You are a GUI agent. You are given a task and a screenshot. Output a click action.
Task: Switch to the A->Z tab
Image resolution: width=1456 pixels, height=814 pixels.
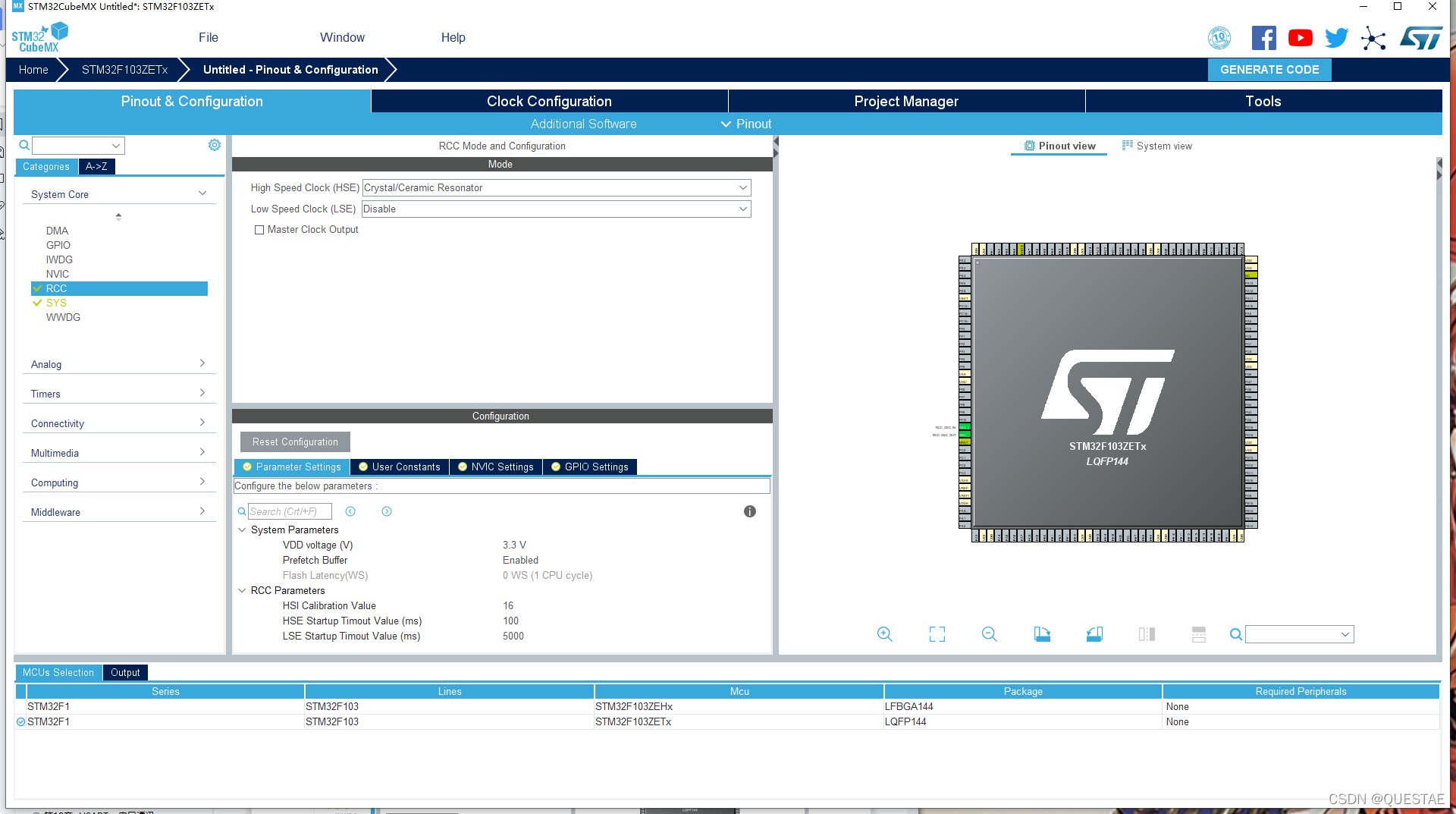(x=96, y=166)
